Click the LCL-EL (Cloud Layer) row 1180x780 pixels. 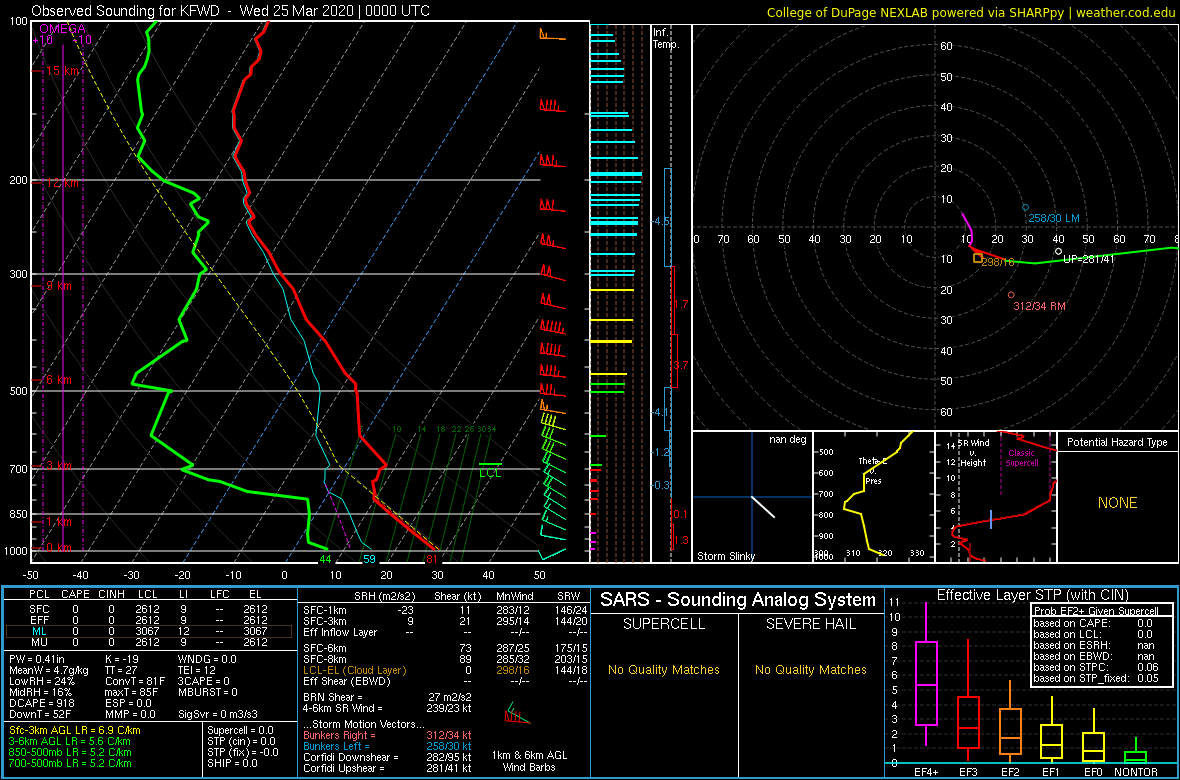(445, 670)
